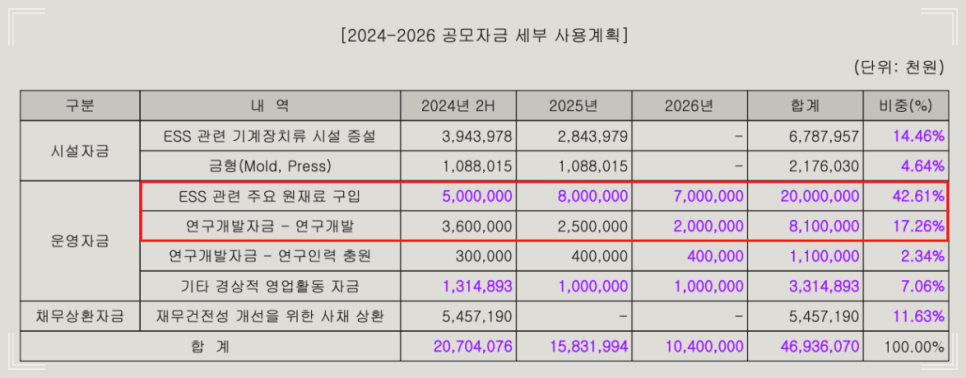Click the column total 20,704,076
Image resolution: width=966 pixels, height=378 pixels.
tap(473, 347)
